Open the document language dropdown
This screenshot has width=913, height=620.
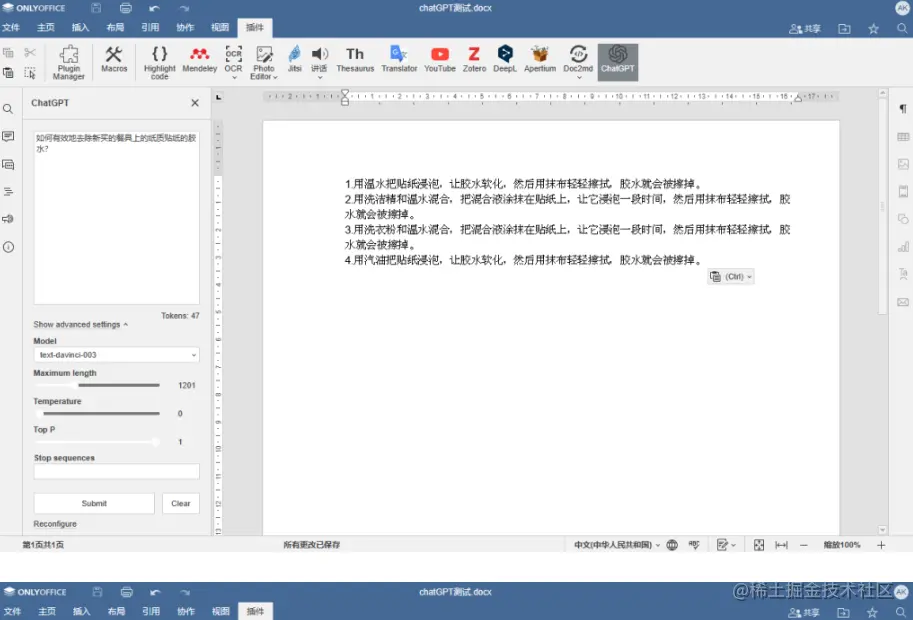point(617,545)
